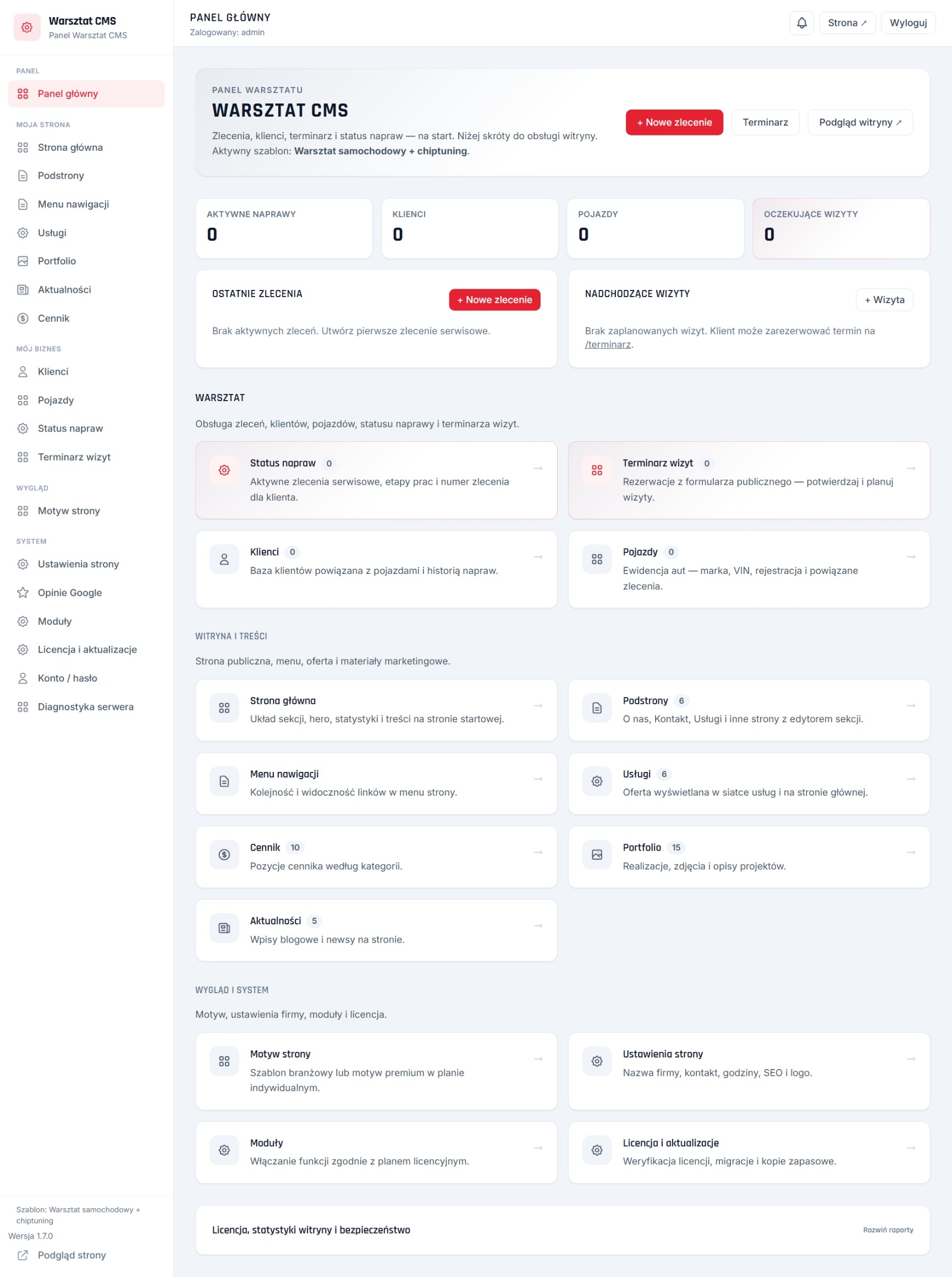Click the image icon on Portfolio card
The width and height of the screenshot is (952, 1277).
tap(597, 854)
